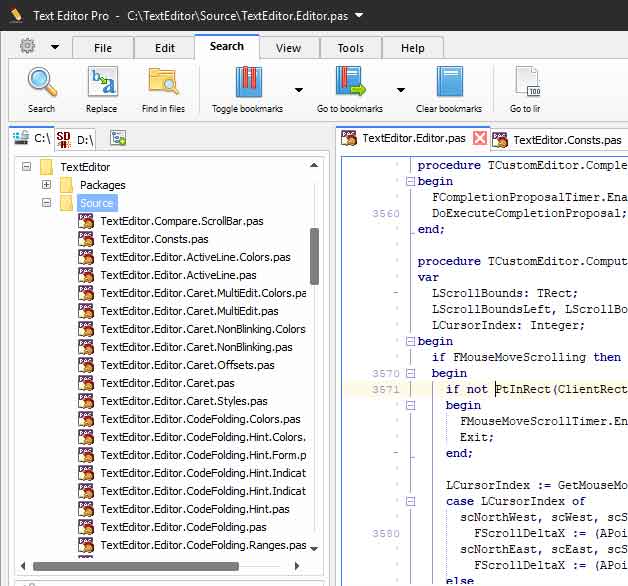Clear bookmarks using the ribbon icon
This screenshot has width=628, height=586.
click(449, 82)
